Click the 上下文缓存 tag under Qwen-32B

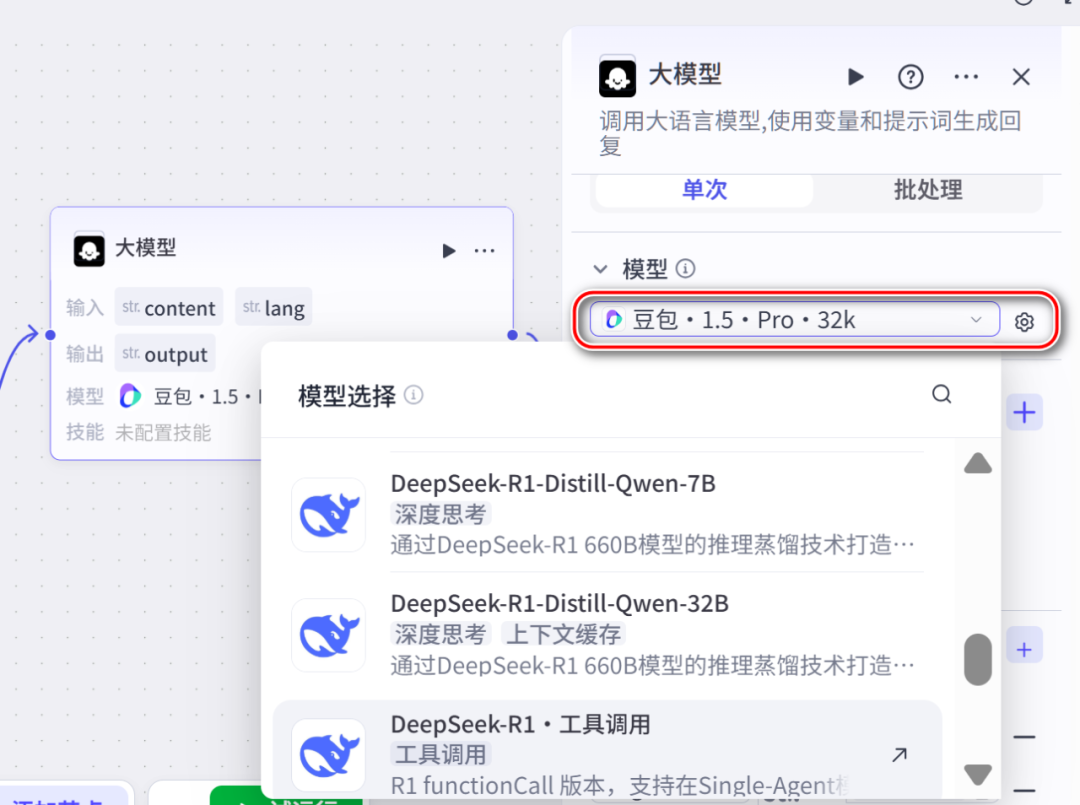563,634
